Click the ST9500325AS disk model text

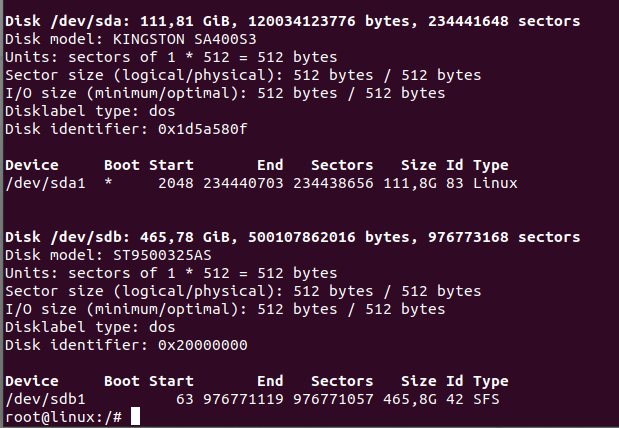(162, 255)
